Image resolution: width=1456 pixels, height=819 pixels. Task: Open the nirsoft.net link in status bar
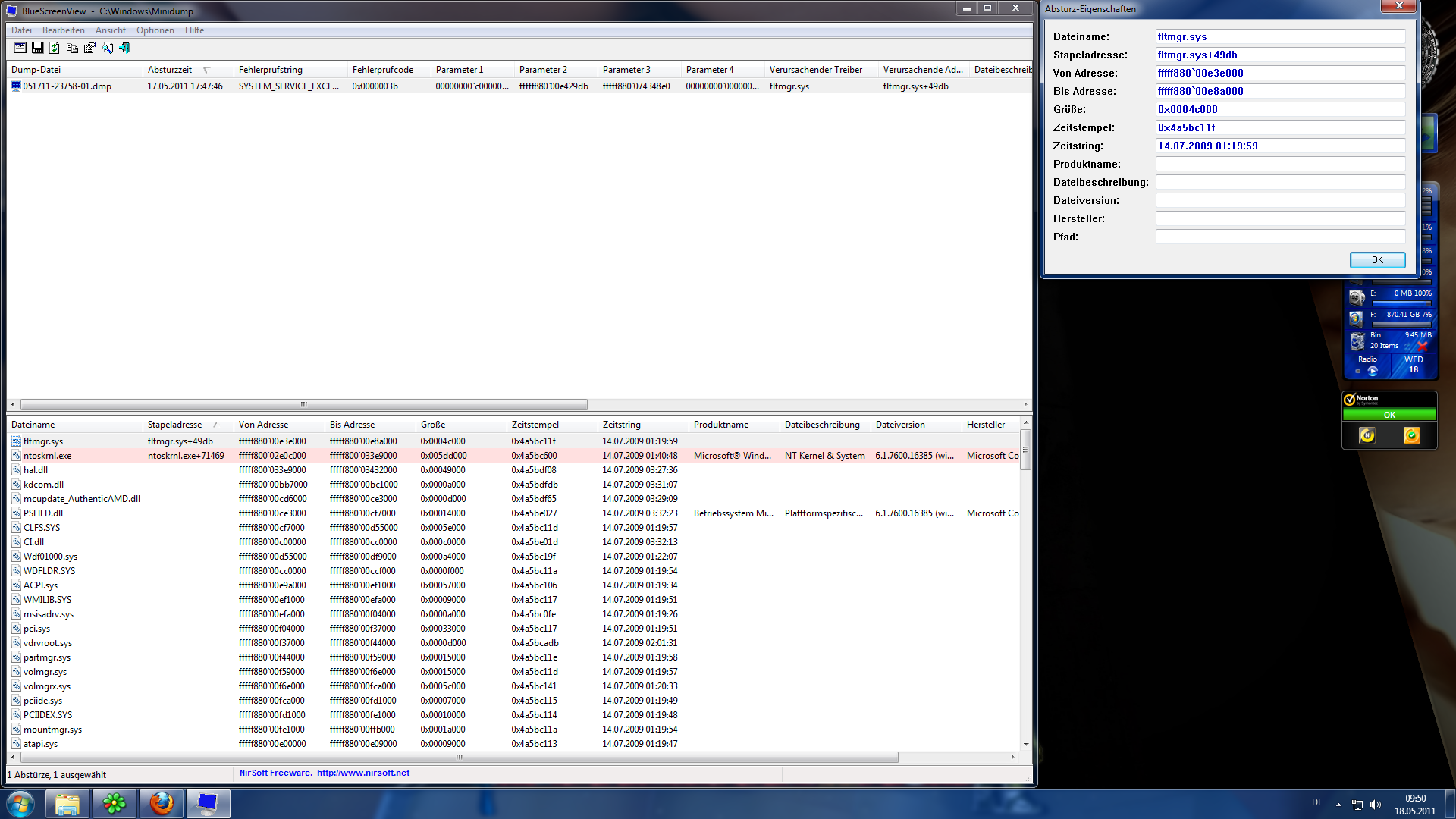362,773
